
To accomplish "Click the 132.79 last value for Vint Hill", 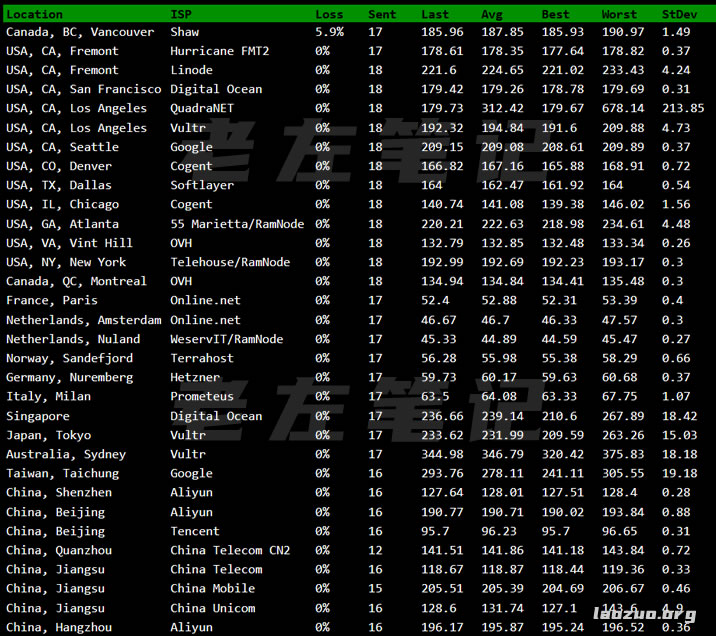I will [x=442, y=243].
